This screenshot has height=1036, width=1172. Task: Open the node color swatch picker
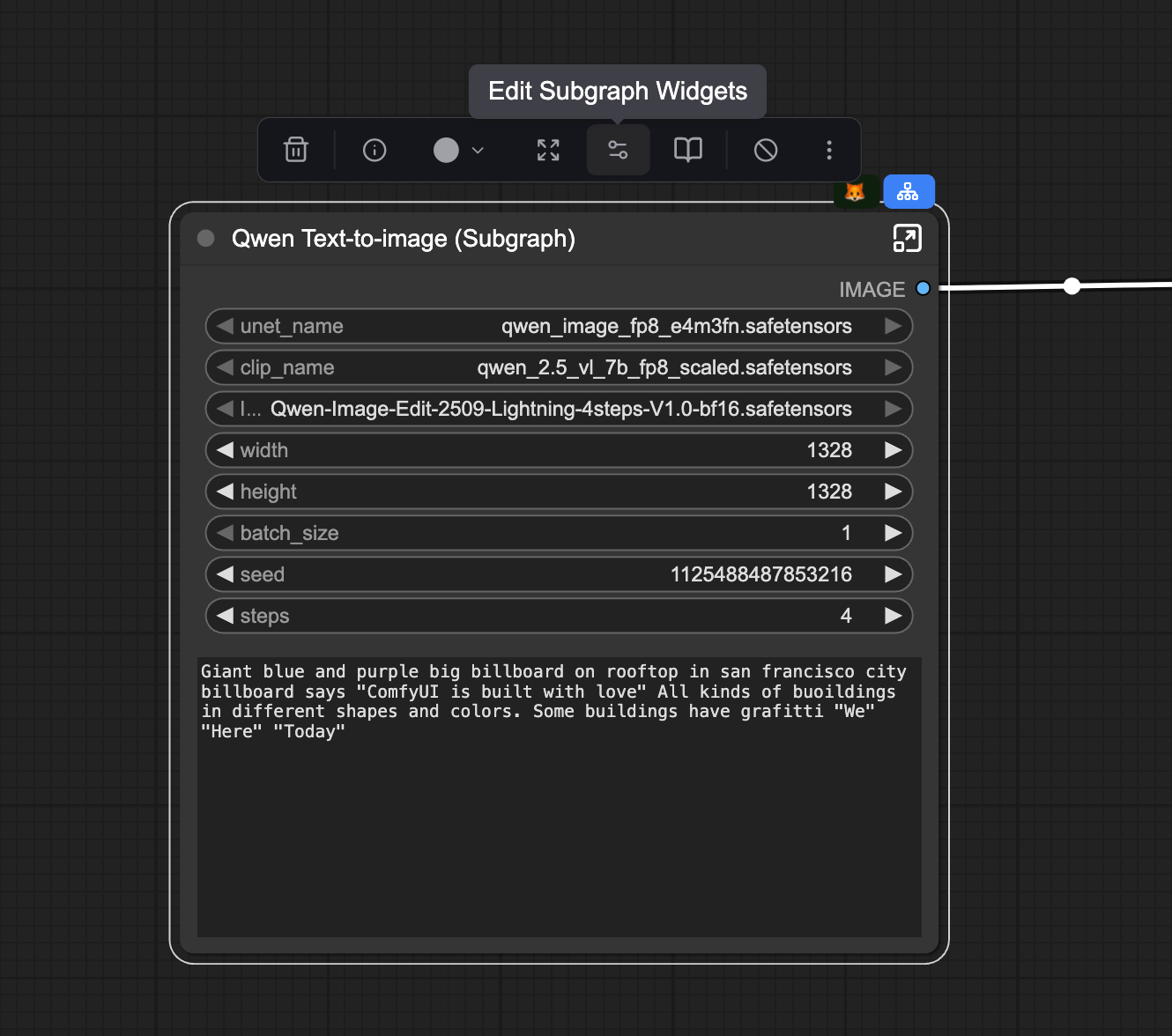click(446, 150)
